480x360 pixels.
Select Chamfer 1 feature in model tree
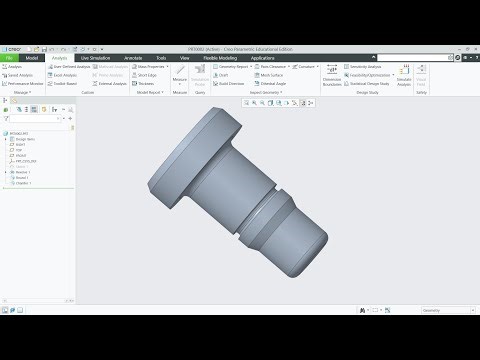point(21,183)
